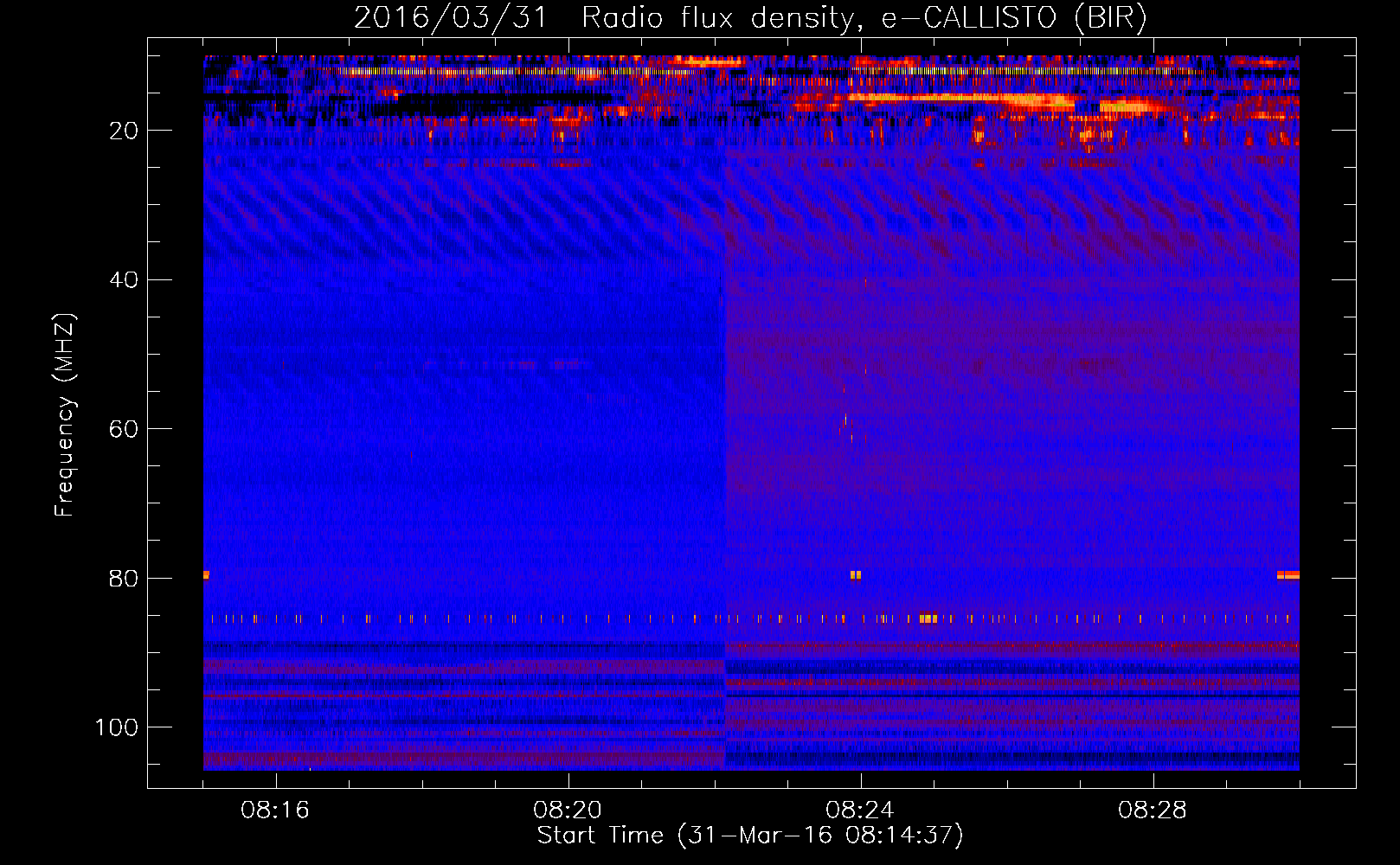Viewport: 1400px width, 865px height.
Task: Click the orange marker at 80 MHz near 08:24
Action: point(856,574)
